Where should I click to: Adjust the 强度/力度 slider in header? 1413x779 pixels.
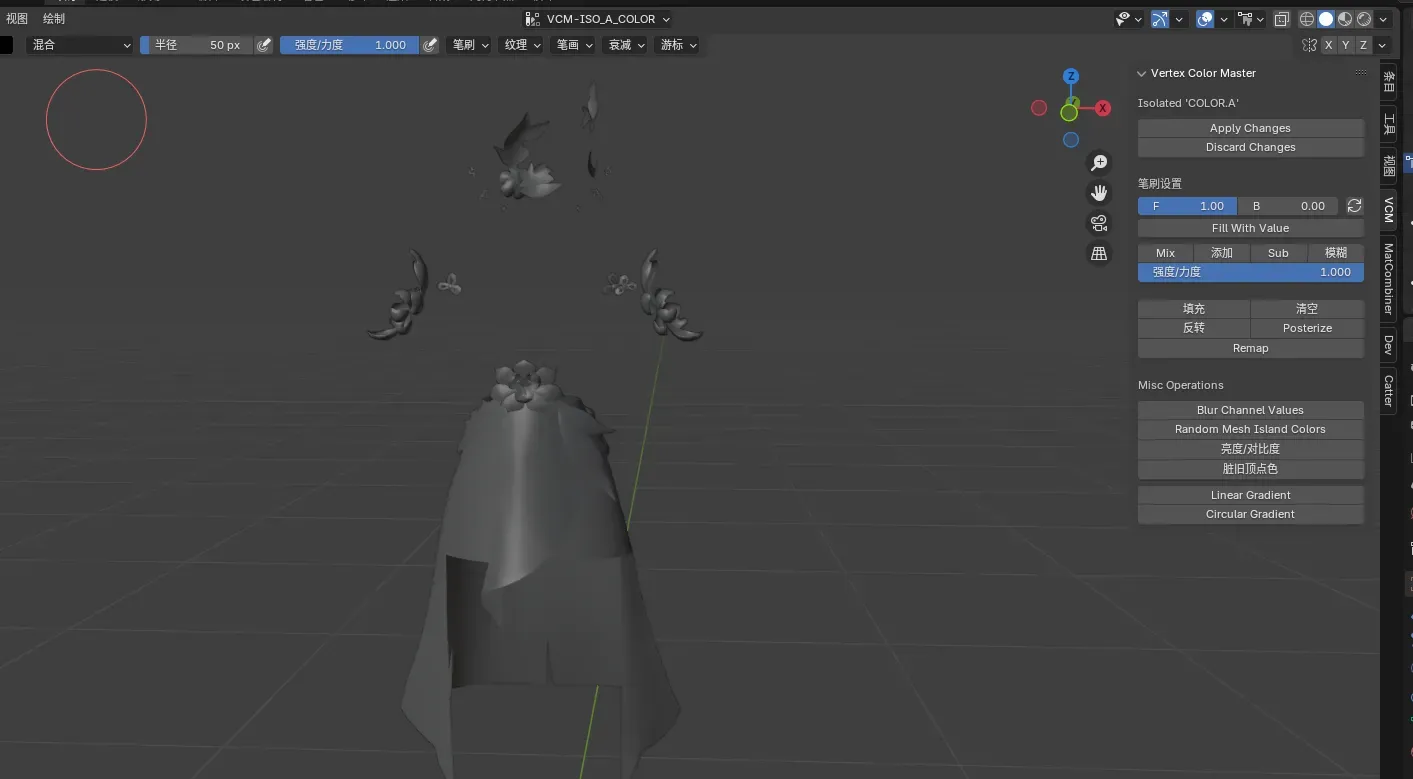[x=349, y=45]
